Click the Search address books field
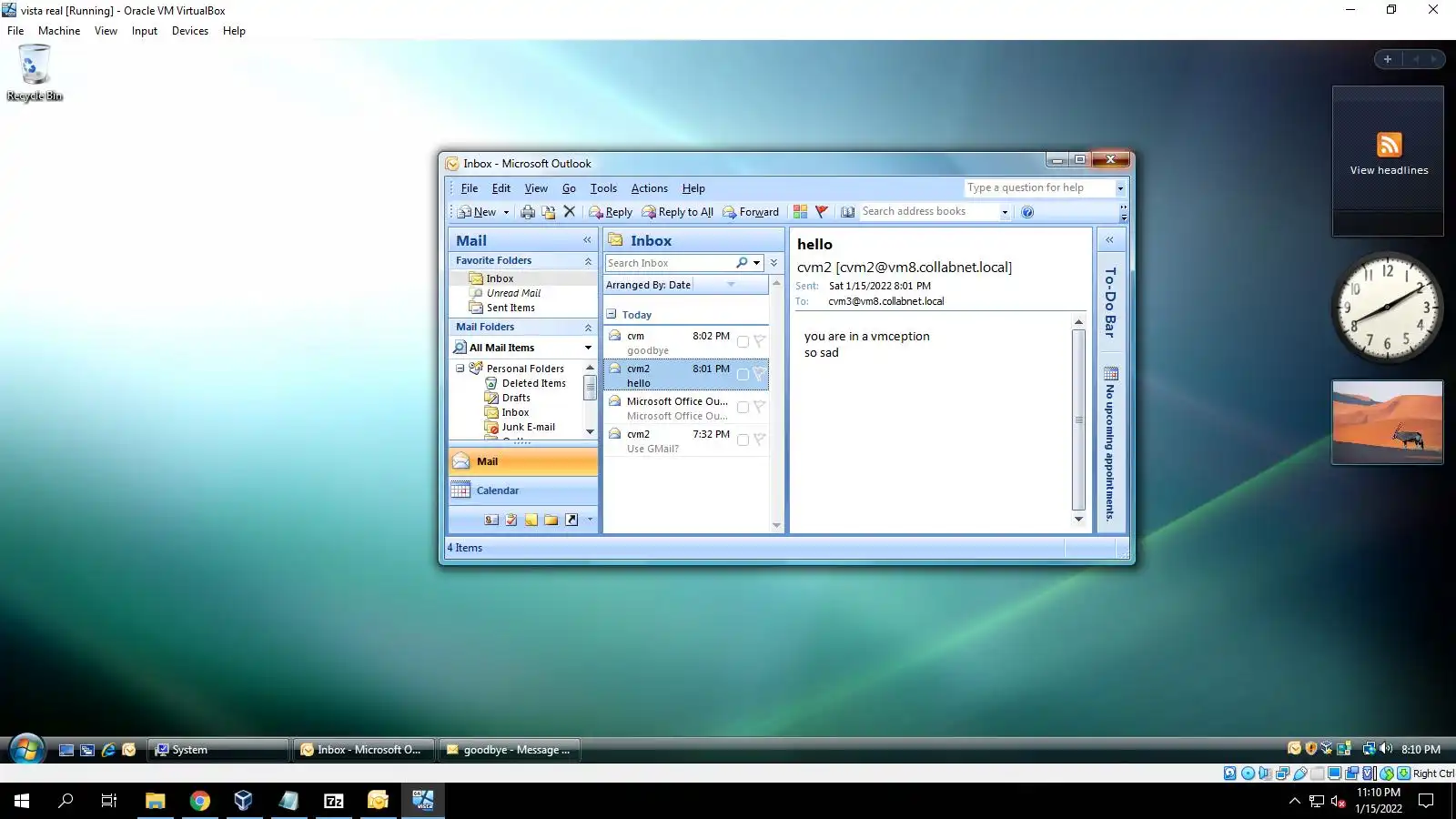 (928, 212)
